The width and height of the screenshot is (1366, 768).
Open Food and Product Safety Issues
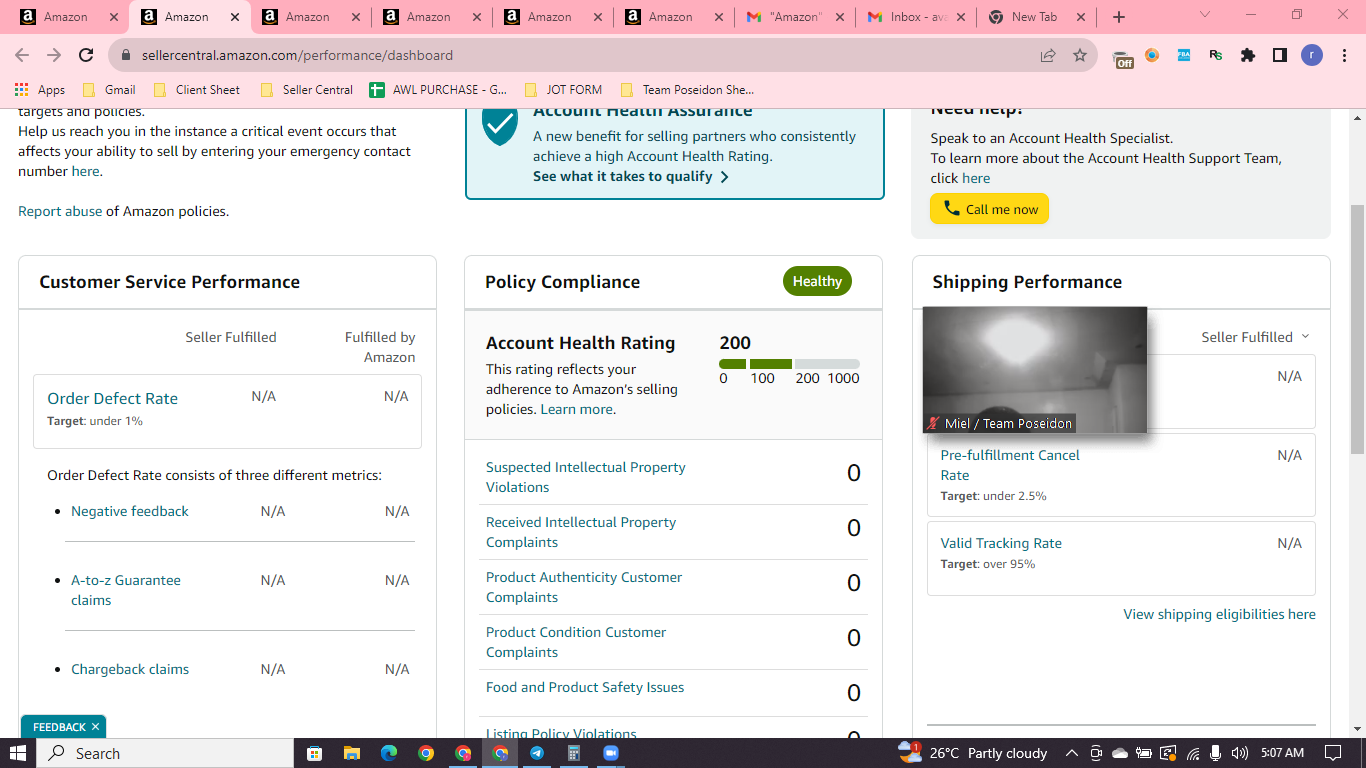585,687
